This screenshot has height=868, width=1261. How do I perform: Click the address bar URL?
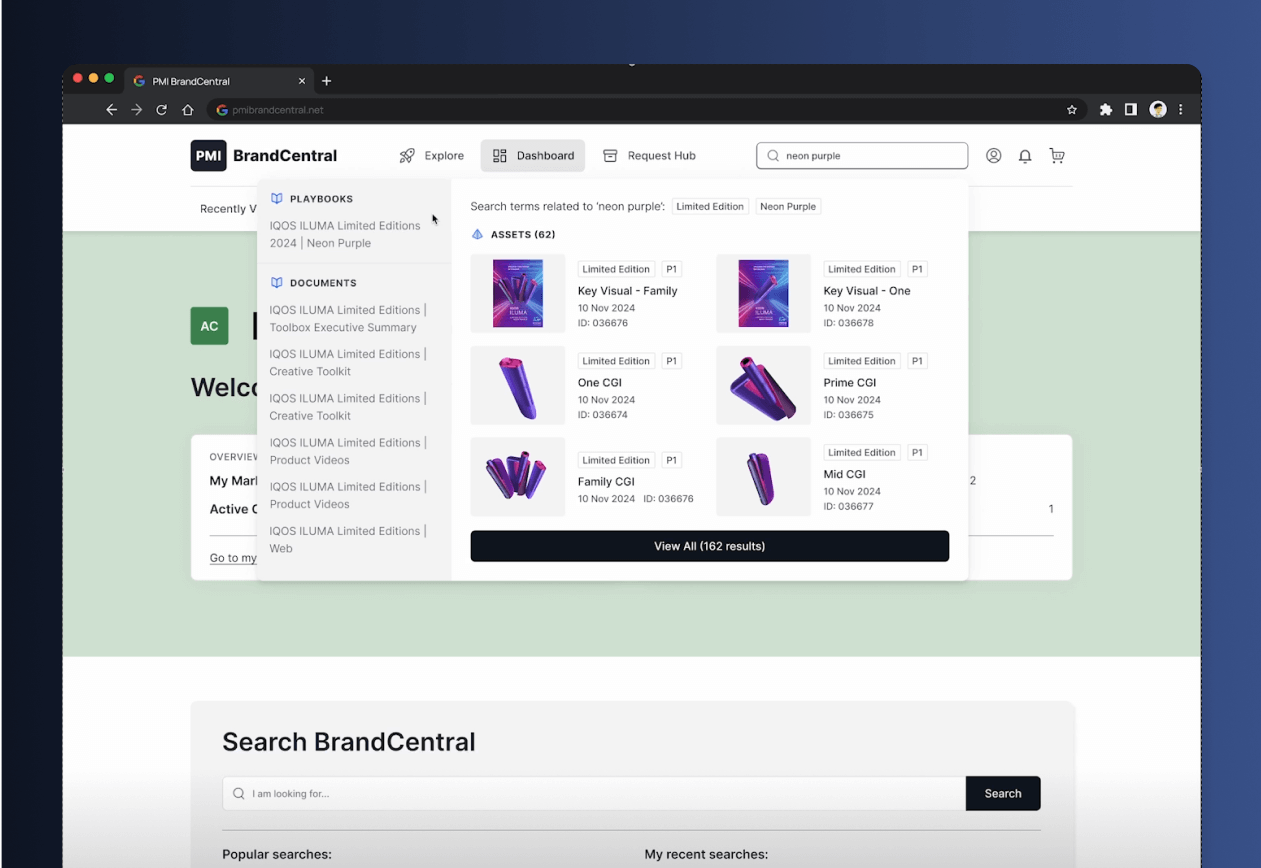[278, 110]
